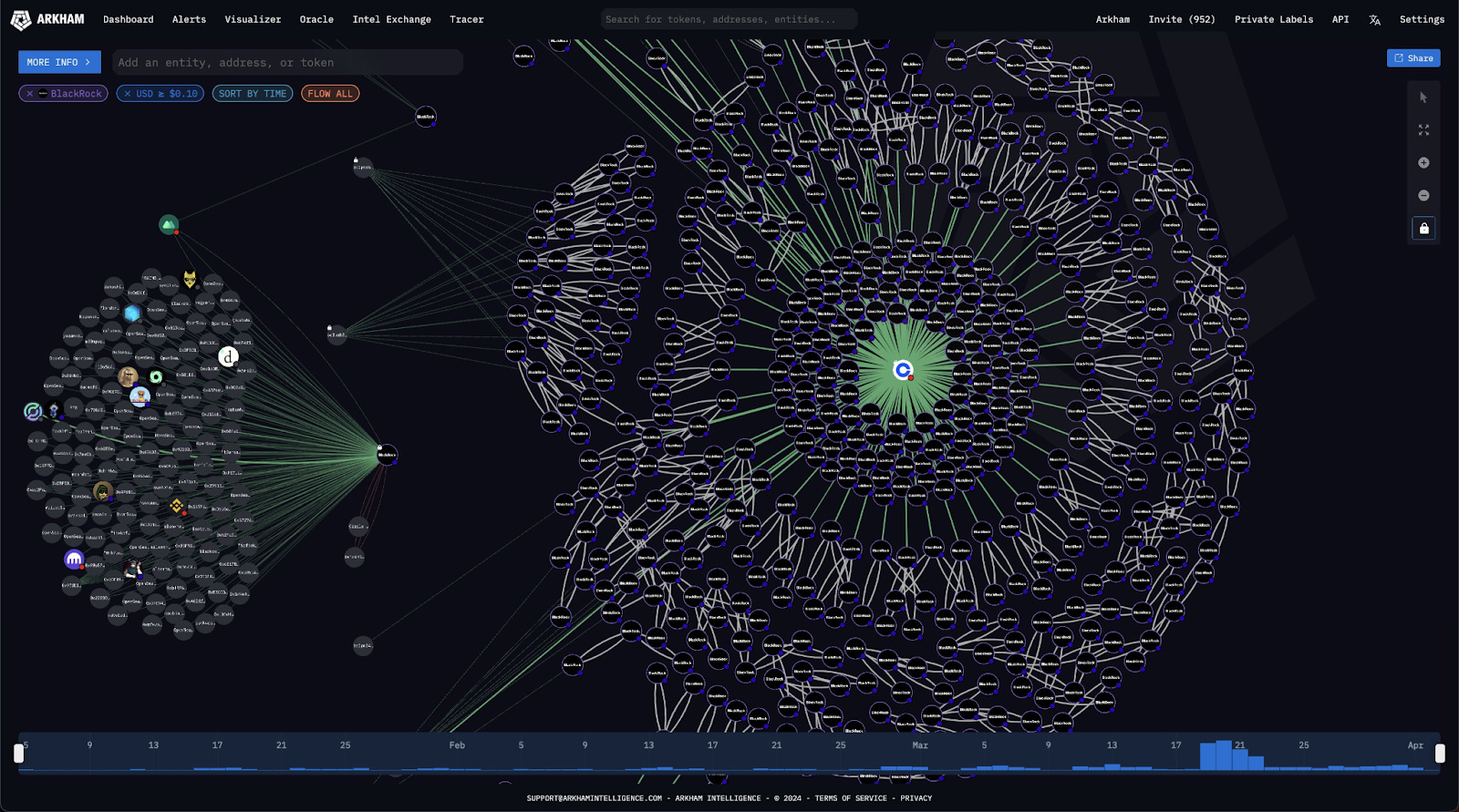Screen dimensions: 1459x812
Task: Click the hub node where green lines converge
Action: [x=387, y=455]
